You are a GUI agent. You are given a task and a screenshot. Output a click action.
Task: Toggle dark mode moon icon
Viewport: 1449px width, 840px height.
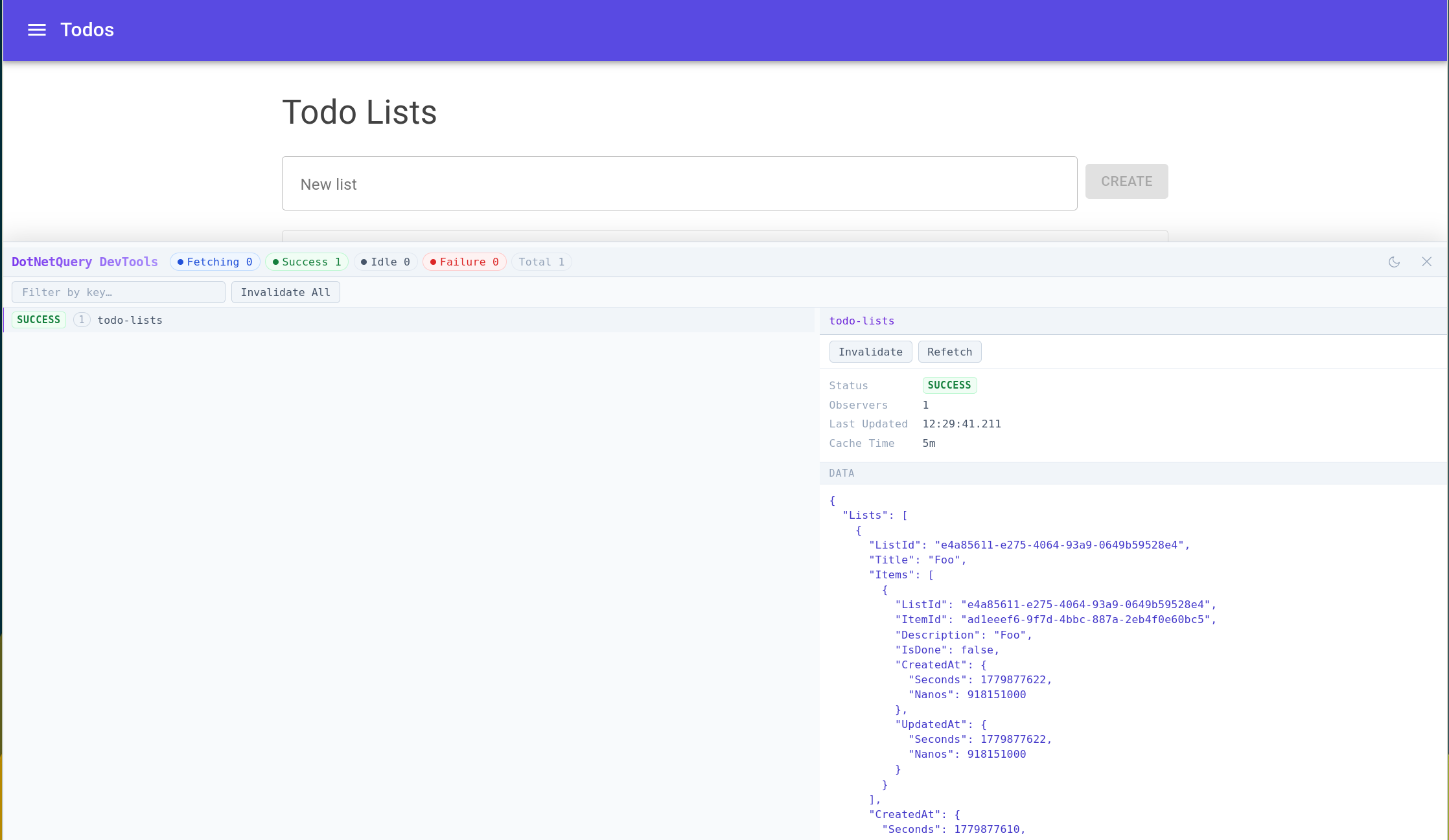click(x=1394, y=262)
